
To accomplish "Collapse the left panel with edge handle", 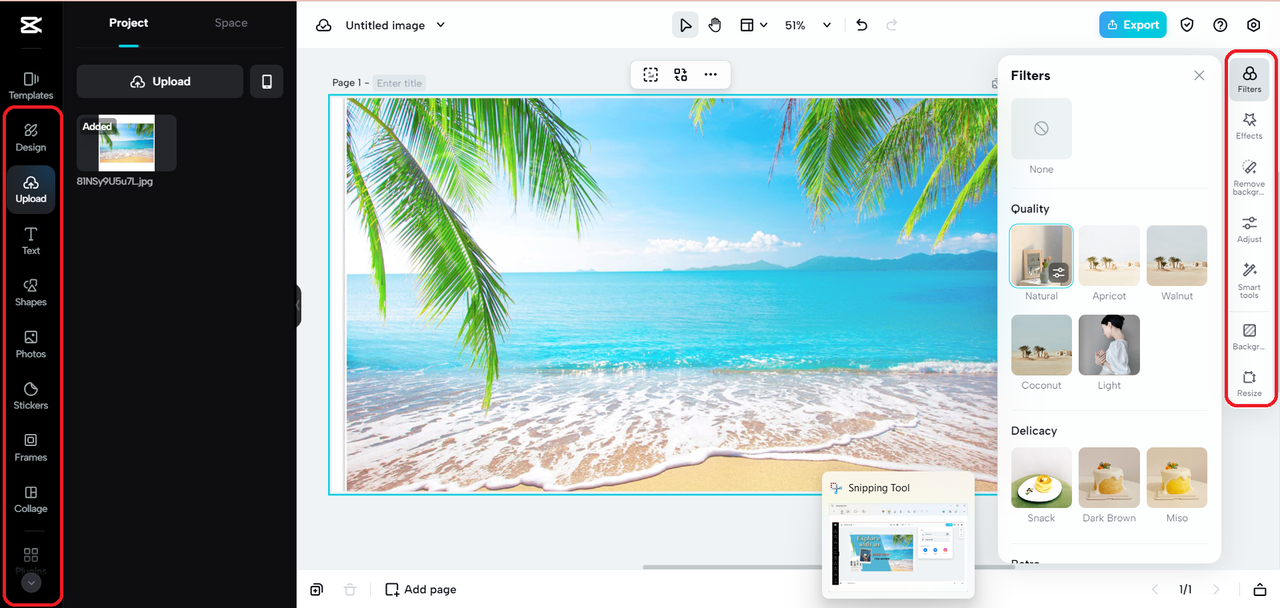I will click(298, 306).
